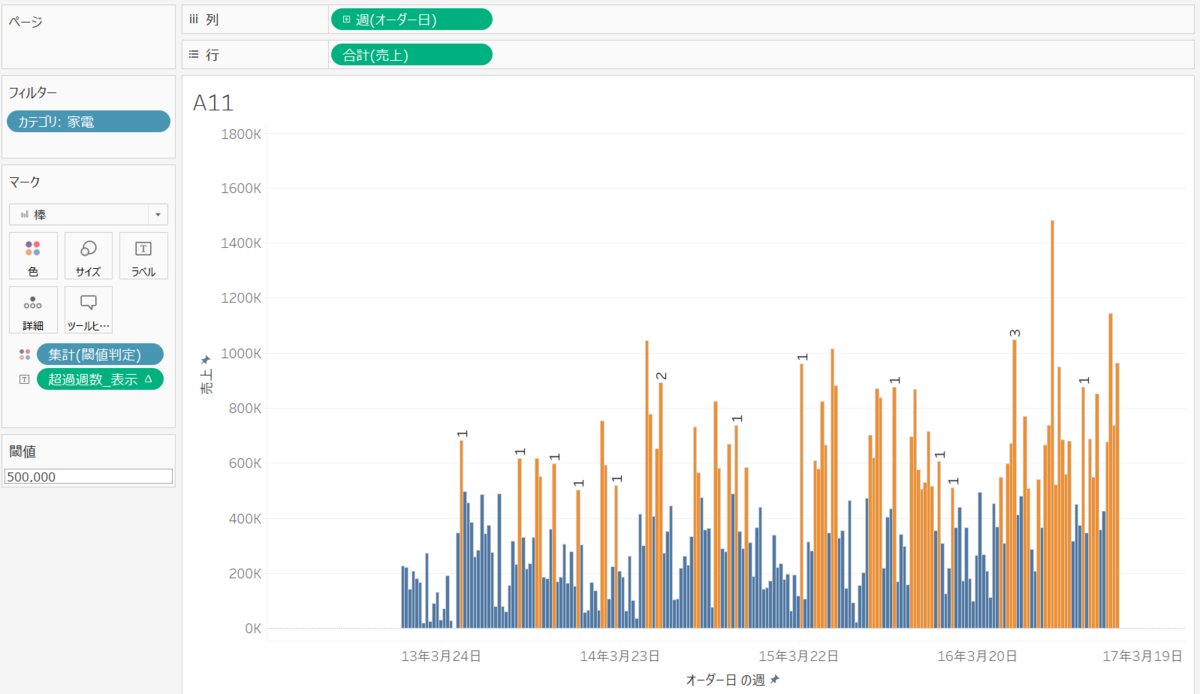Image resolution: width=1200 pixels, height=694 pixels.
Task: Click the 閾値 parameter input field
Action: point(88,477)
